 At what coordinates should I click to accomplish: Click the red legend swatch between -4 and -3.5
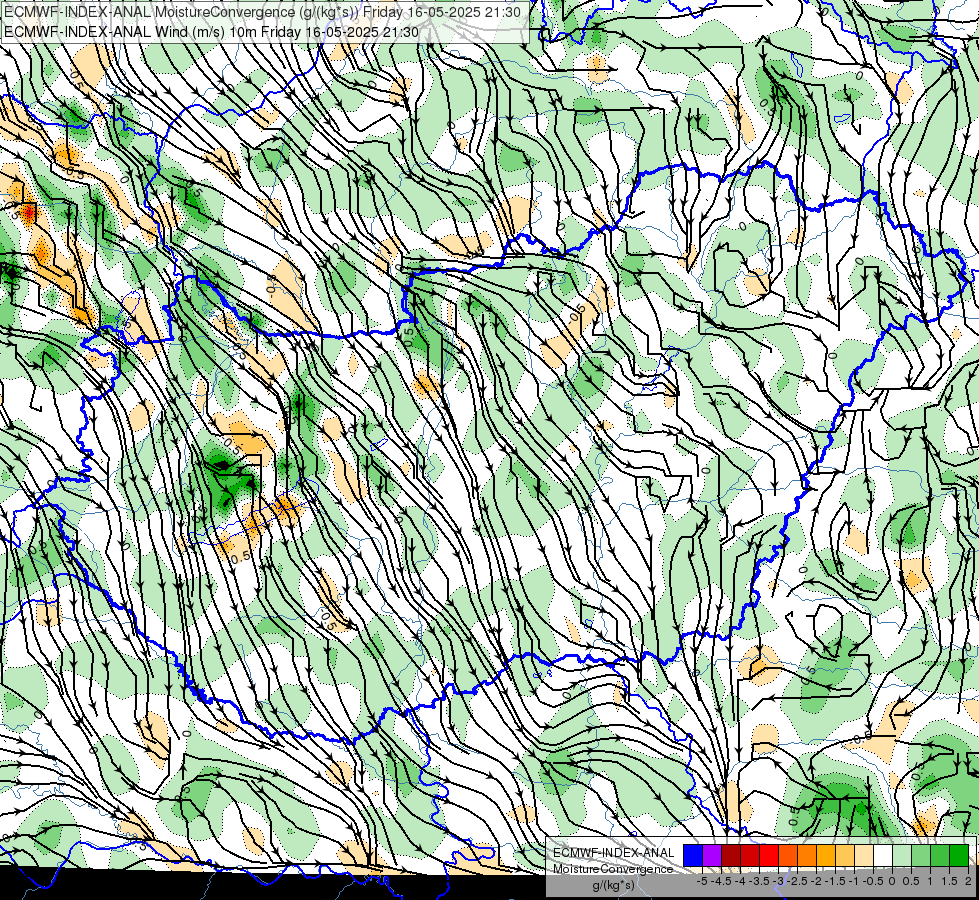pyautogui.click(x=750, y=855)
